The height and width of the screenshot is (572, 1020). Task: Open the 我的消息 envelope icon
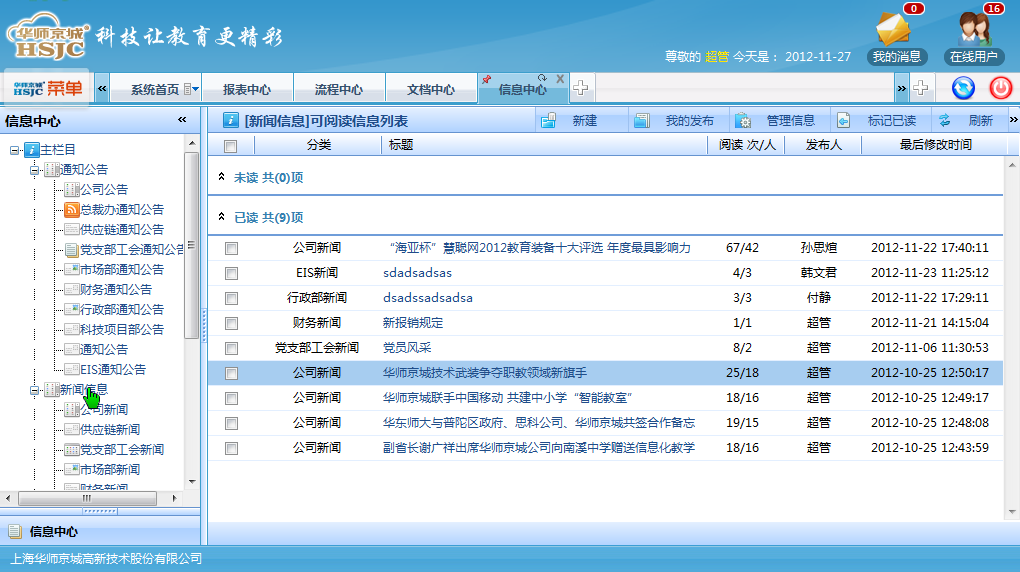(x=893, y=29)
